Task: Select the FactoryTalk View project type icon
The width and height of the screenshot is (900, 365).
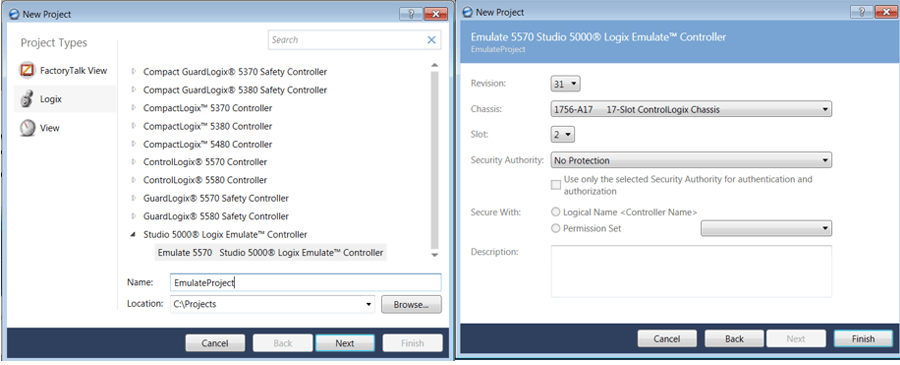Action: coord(28,71)
